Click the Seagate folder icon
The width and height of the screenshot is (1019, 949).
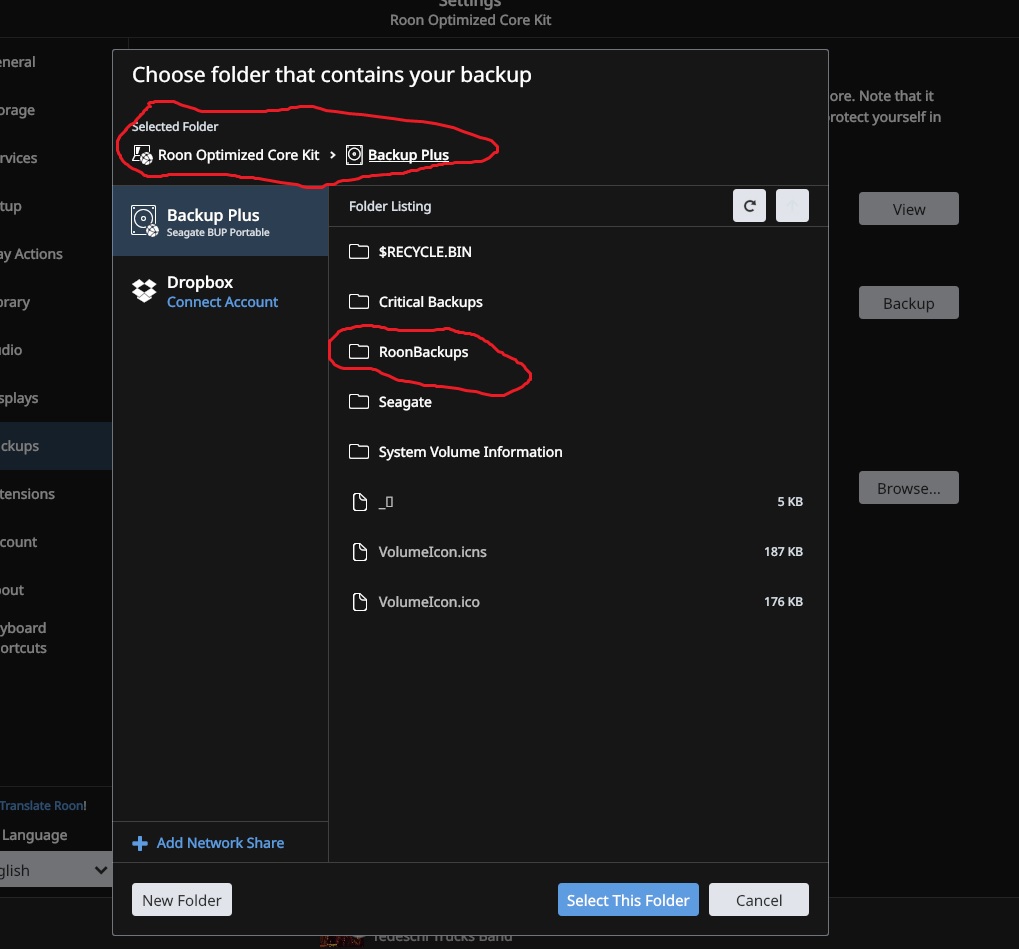click(x=359, y=402)
